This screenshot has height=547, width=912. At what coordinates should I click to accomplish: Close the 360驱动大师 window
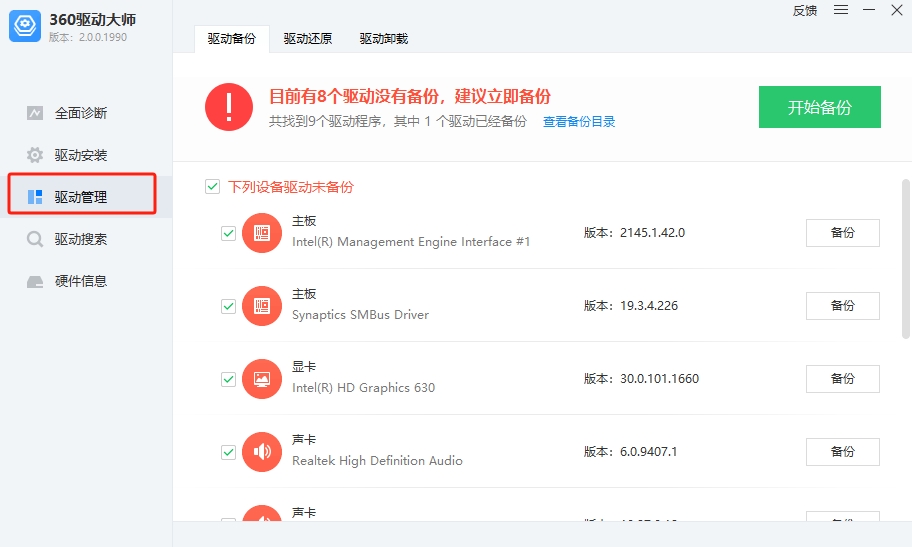click(897, 10)
